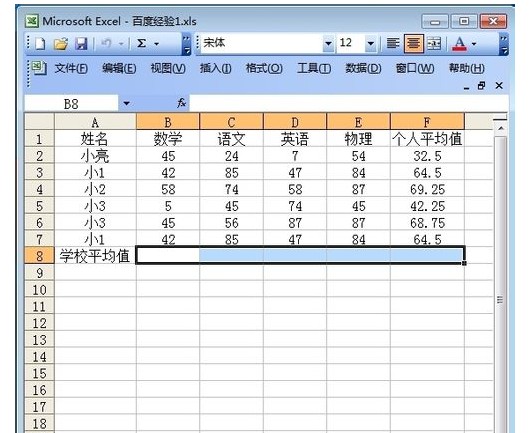Click the AutoSum sigma icon
This screenshot has width=530, height=433.
(x=142, y=43)
